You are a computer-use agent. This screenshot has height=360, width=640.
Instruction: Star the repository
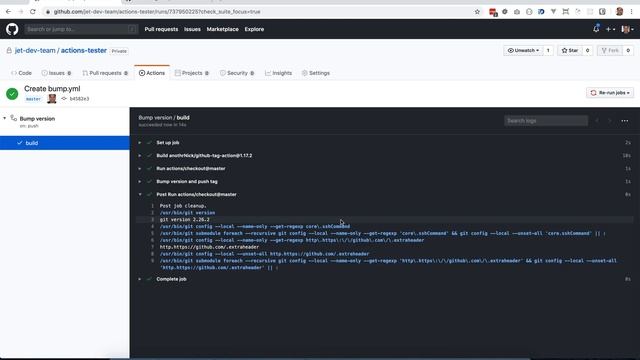pos(570,50)
